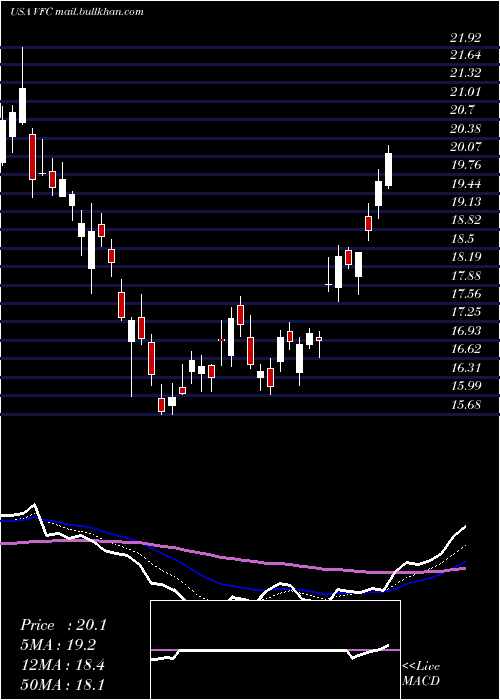The width and height of the screenshot is (500, 700).
Task: Click the 21.01 price label
Action: point(465,92)
